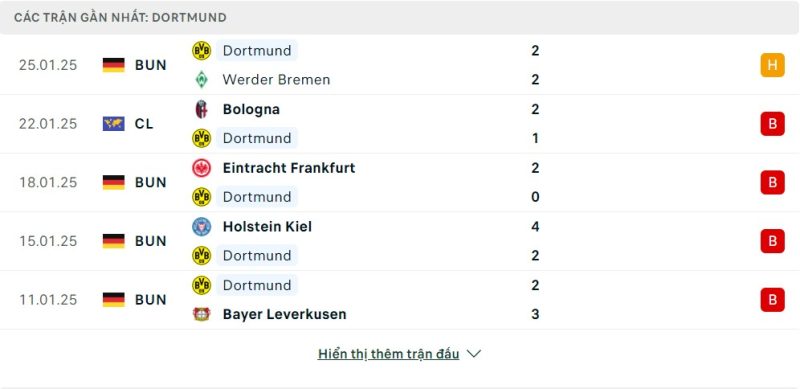Click the Bologna club crest
The width and height of the screenshot is (800, 389).
coord(202,109)
